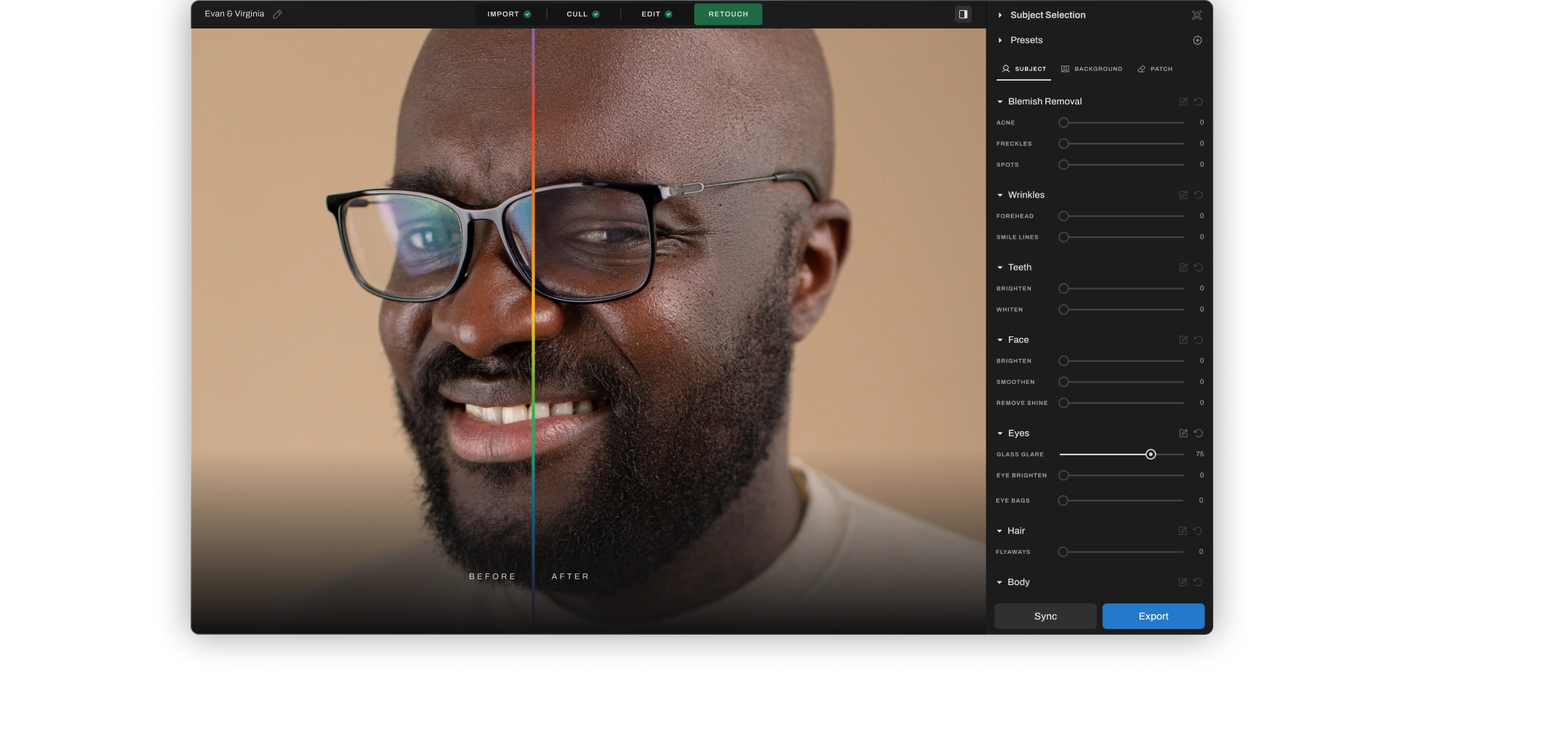Open the edit brush for Wrinkles
The image size is (1568, 742).
point(1183,195)
